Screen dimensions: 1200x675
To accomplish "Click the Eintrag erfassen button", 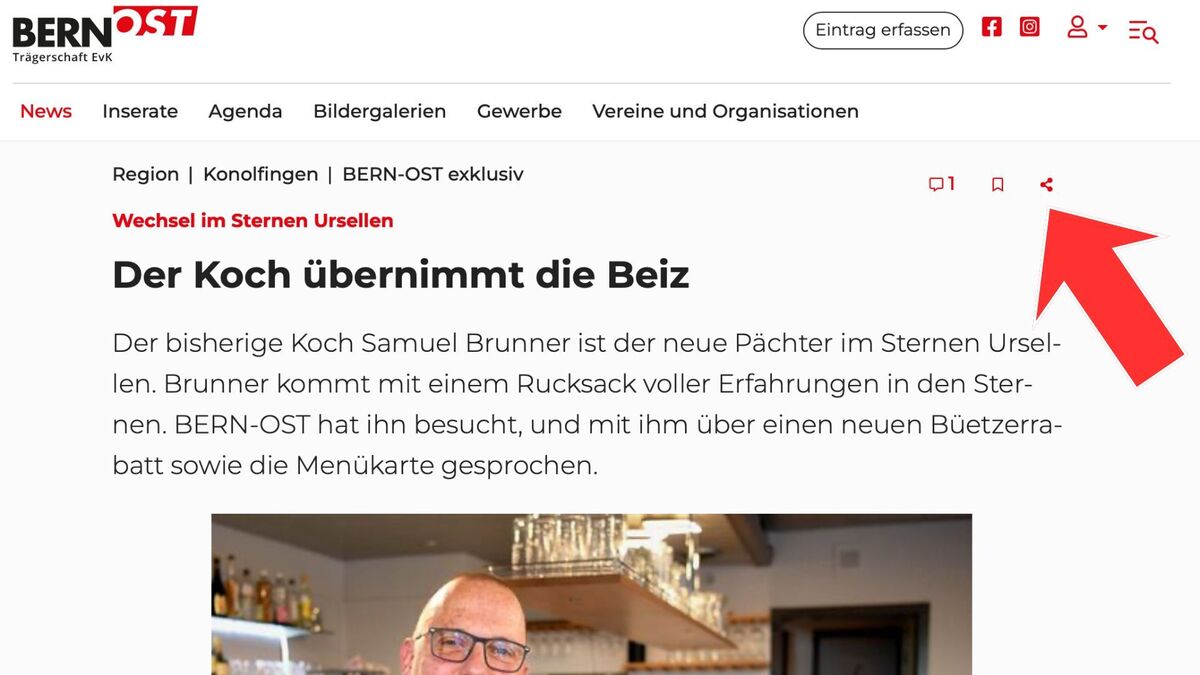I will pyautogui.click(x=883, y=30).
